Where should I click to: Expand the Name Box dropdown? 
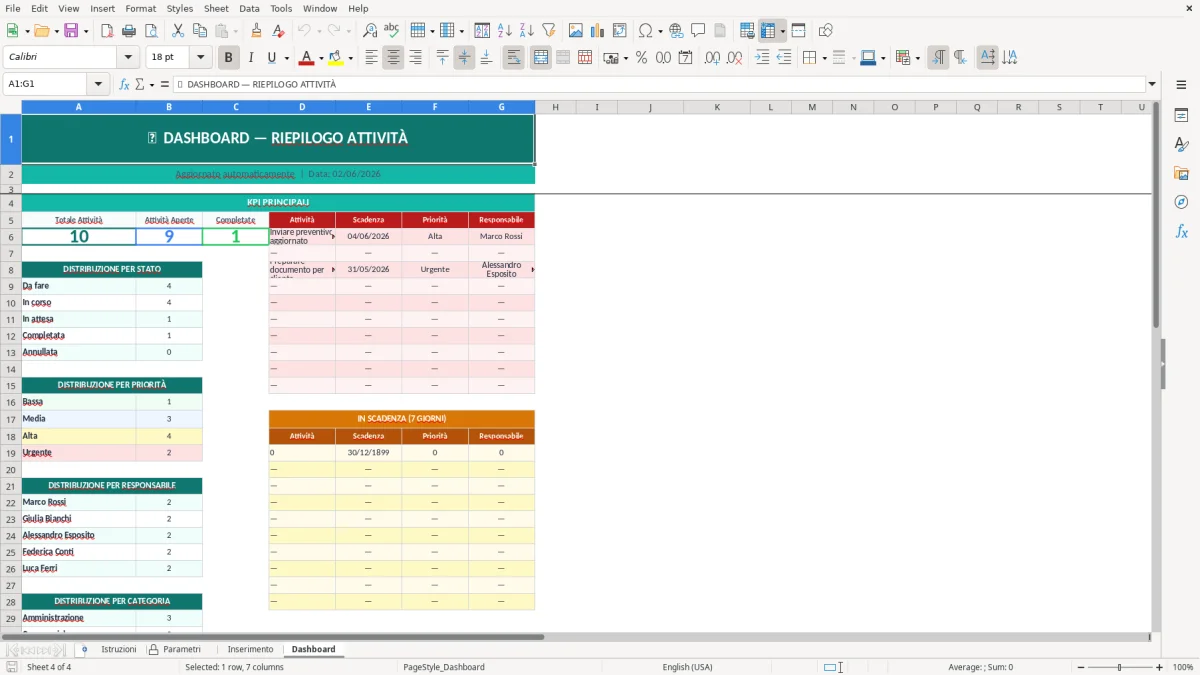click(x=98, y=84)
